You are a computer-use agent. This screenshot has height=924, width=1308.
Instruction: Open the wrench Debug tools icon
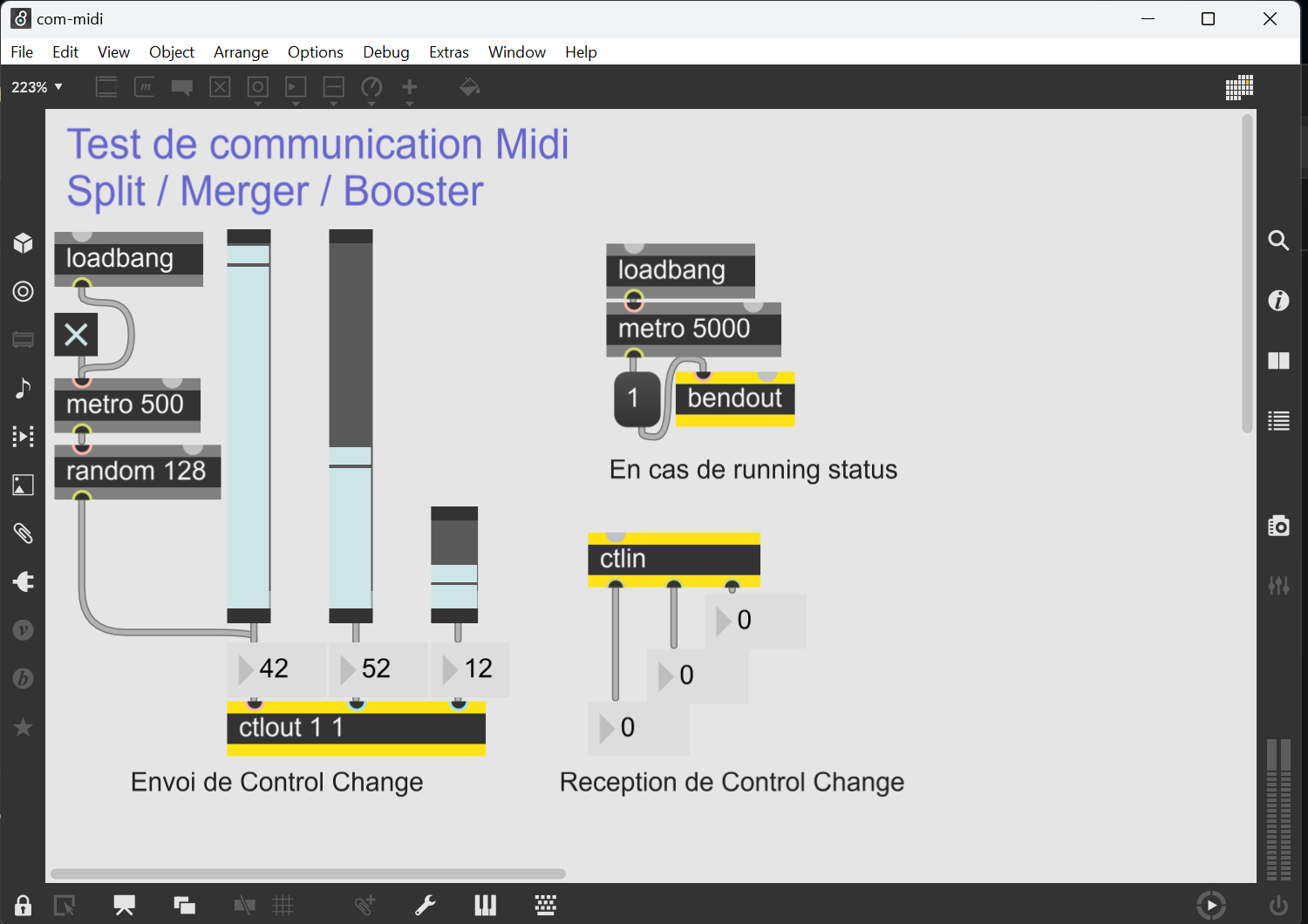click(x=426, y=906)
